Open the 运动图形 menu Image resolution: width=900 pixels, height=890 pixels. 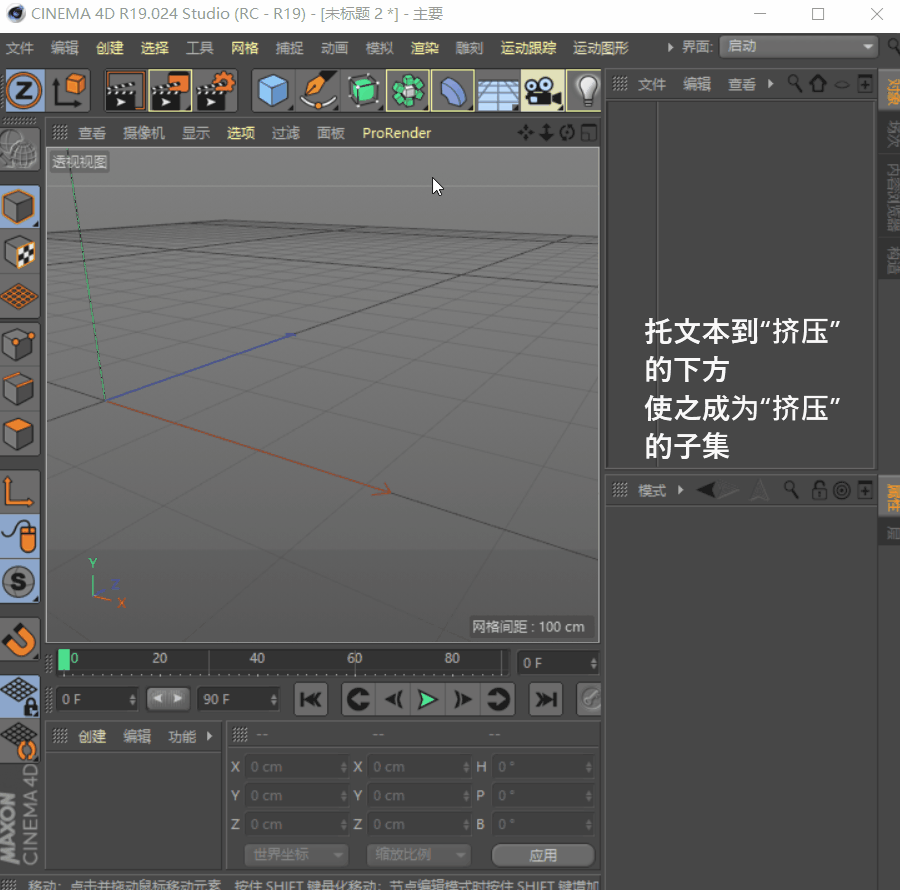point(601,48)
